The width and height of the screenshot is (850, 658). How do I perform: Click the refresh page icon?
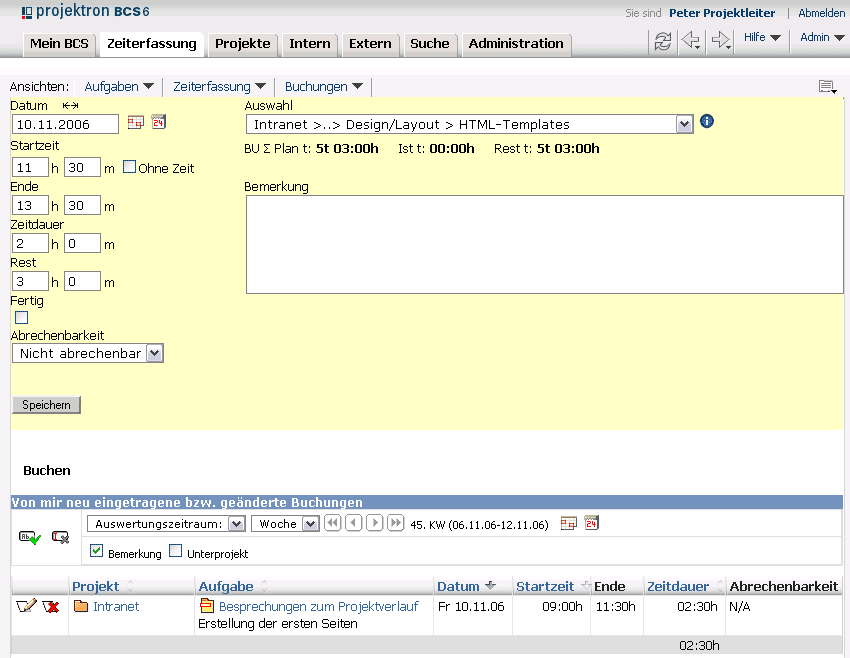tap(662, 41)
